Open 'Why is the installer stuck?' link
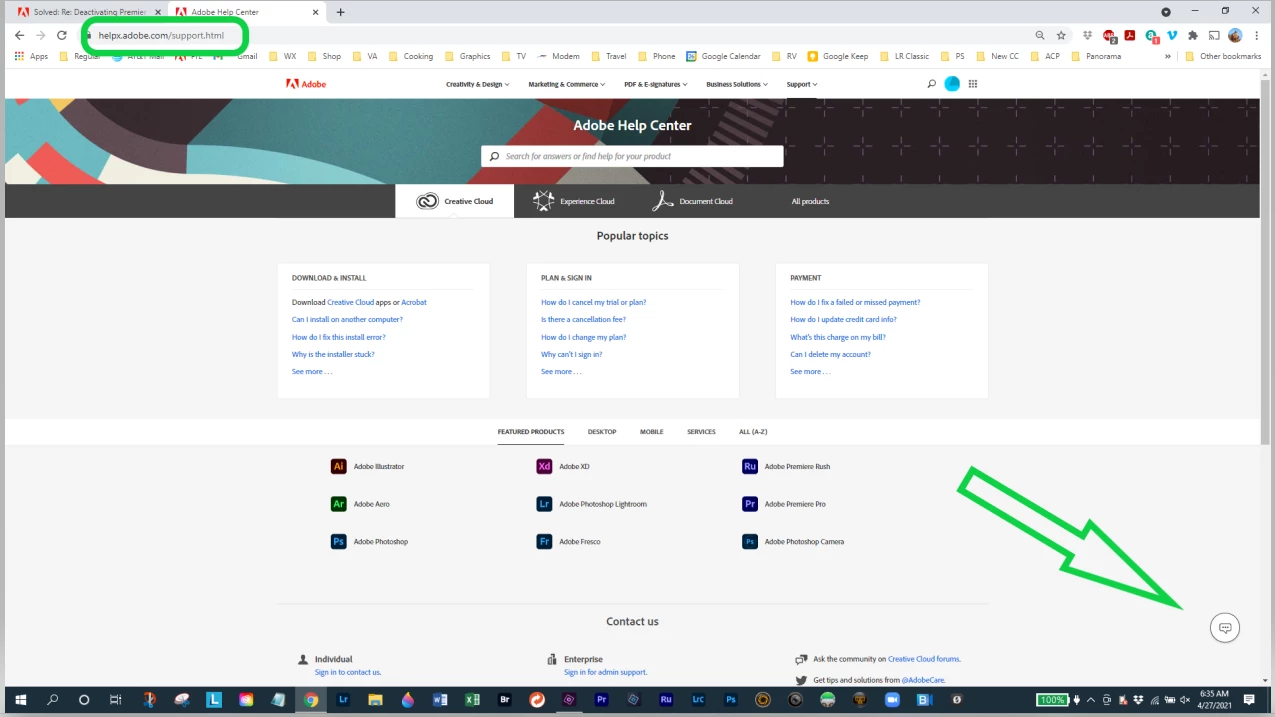This screenshot has width=1275, height=717. 333,354
